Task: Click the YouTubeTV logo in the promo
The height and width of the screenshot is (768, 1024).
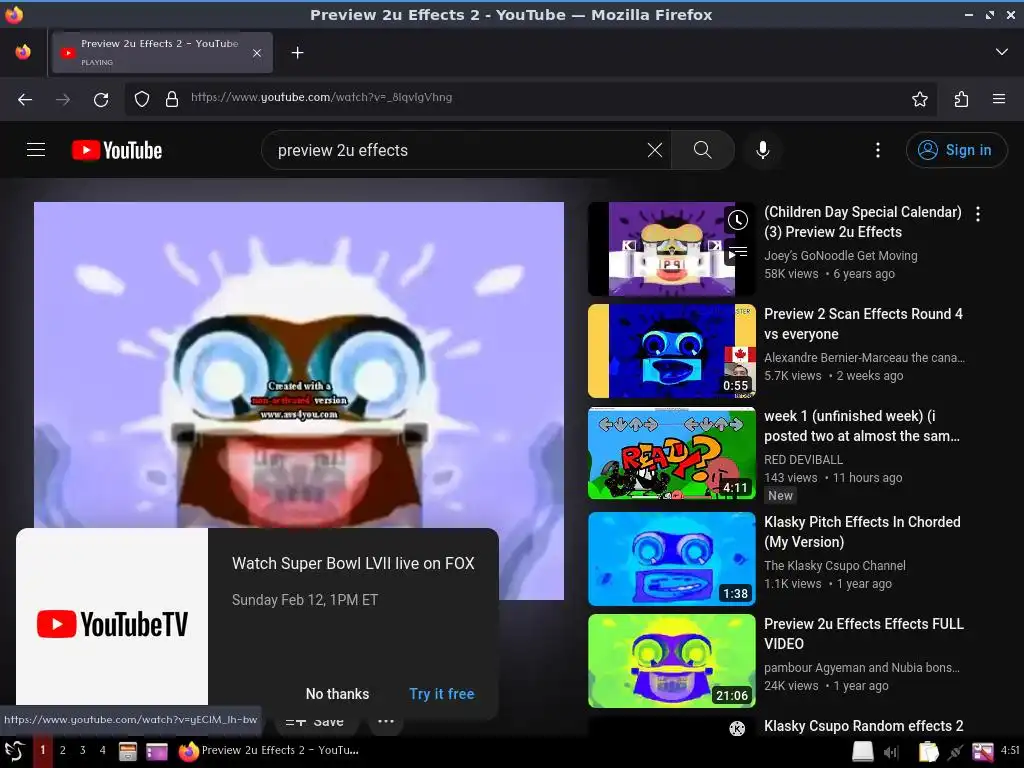Action: [112, 624]
